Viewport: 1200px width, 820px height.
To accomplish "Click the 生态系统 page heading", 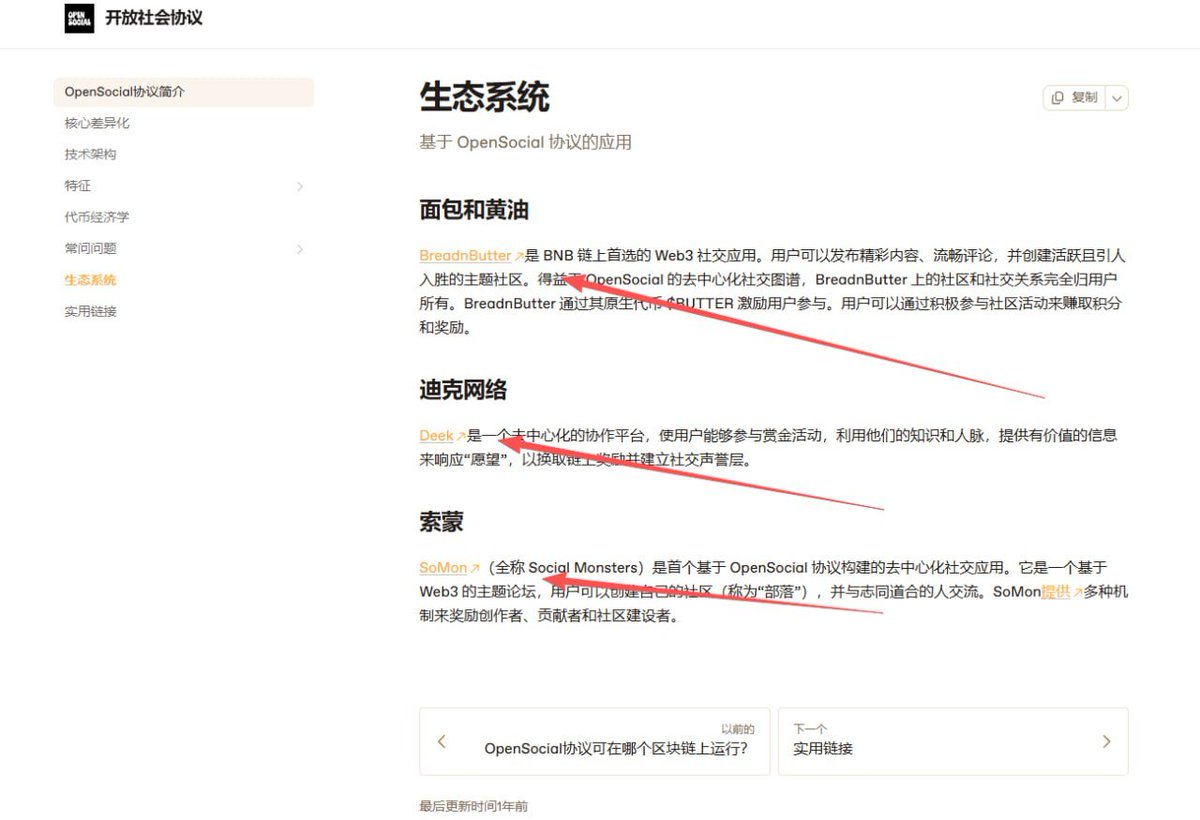I will click(x=484, y=98).
